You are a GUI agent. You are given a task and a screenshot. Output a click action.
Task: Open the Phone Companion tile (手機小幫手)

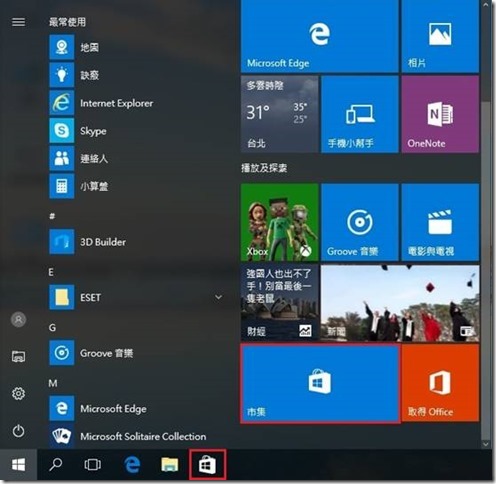tap(360, 114)
